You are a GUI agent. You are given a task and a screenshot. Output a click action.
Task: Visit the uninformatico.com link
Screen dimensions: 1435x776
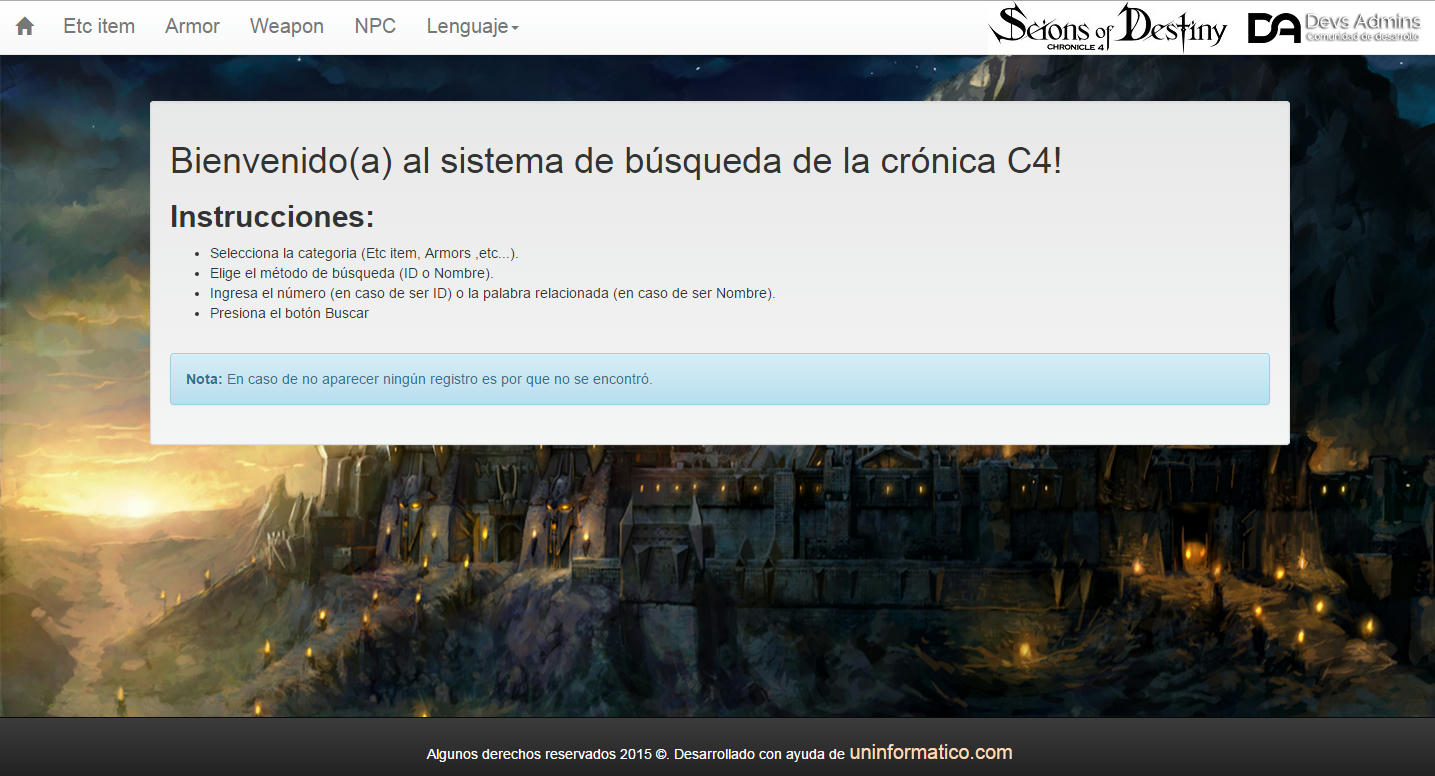tap(931, 753)
